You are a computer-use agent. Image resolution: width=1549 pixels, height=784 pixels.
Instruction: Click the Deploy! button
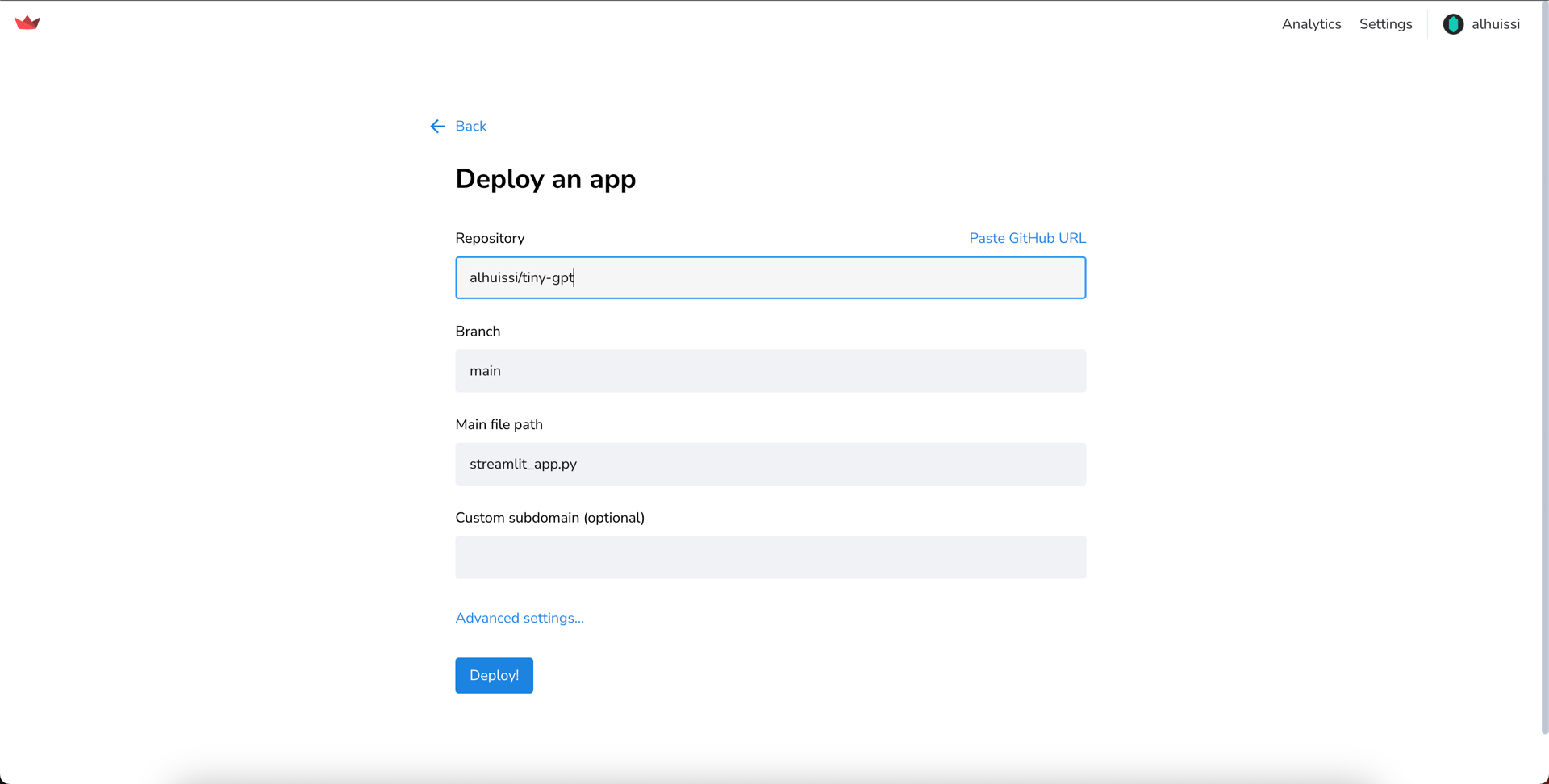pos(494,676)
